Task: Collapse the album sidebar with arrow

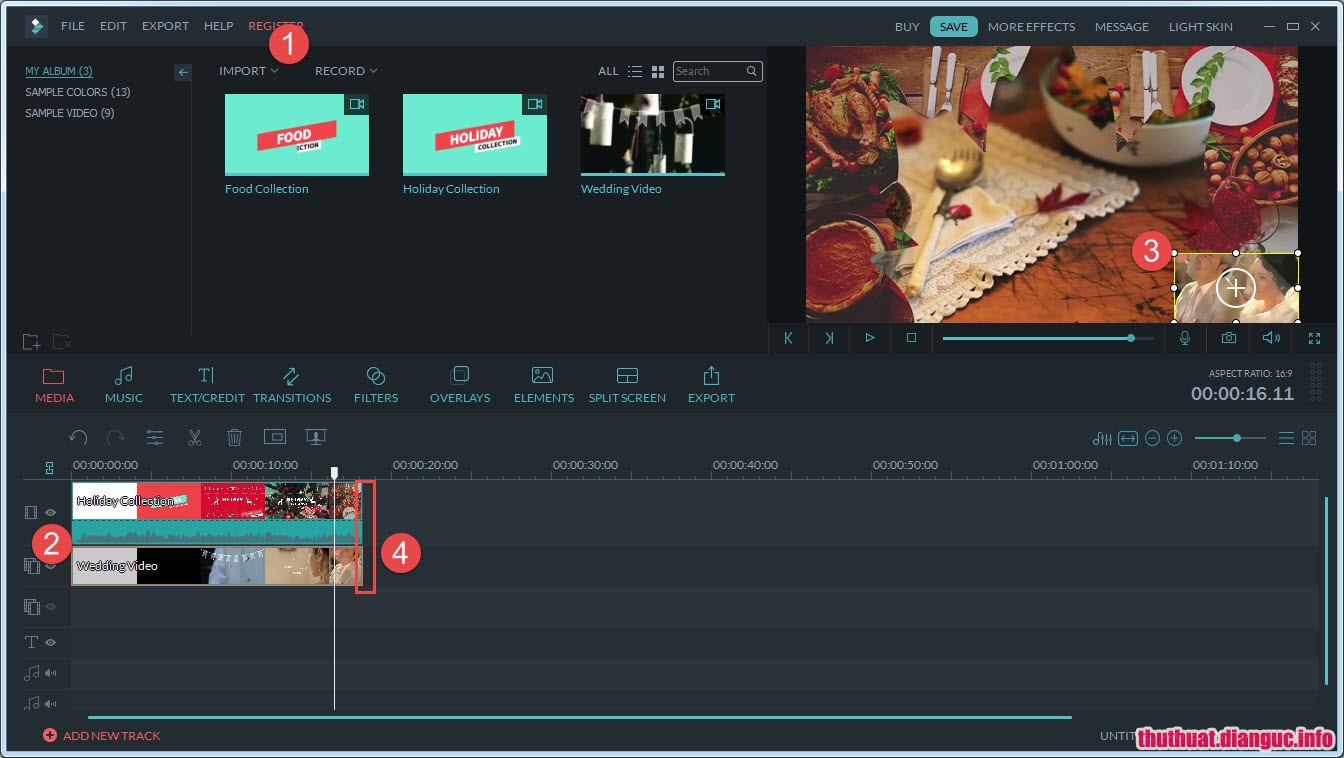Action: click(182, 72)
